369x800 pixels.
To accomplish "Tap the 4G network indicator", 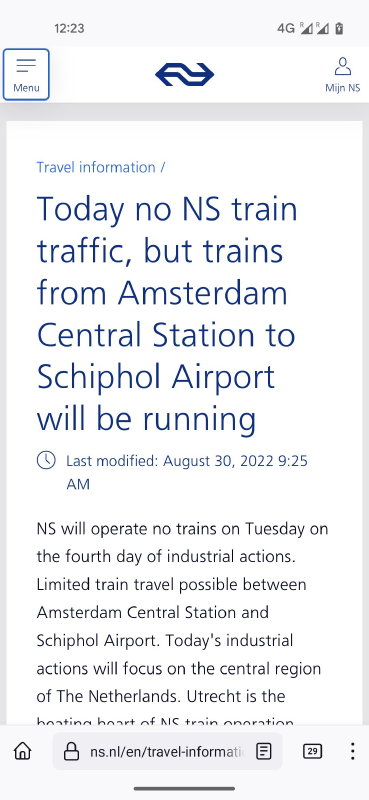I will (286, 29).
